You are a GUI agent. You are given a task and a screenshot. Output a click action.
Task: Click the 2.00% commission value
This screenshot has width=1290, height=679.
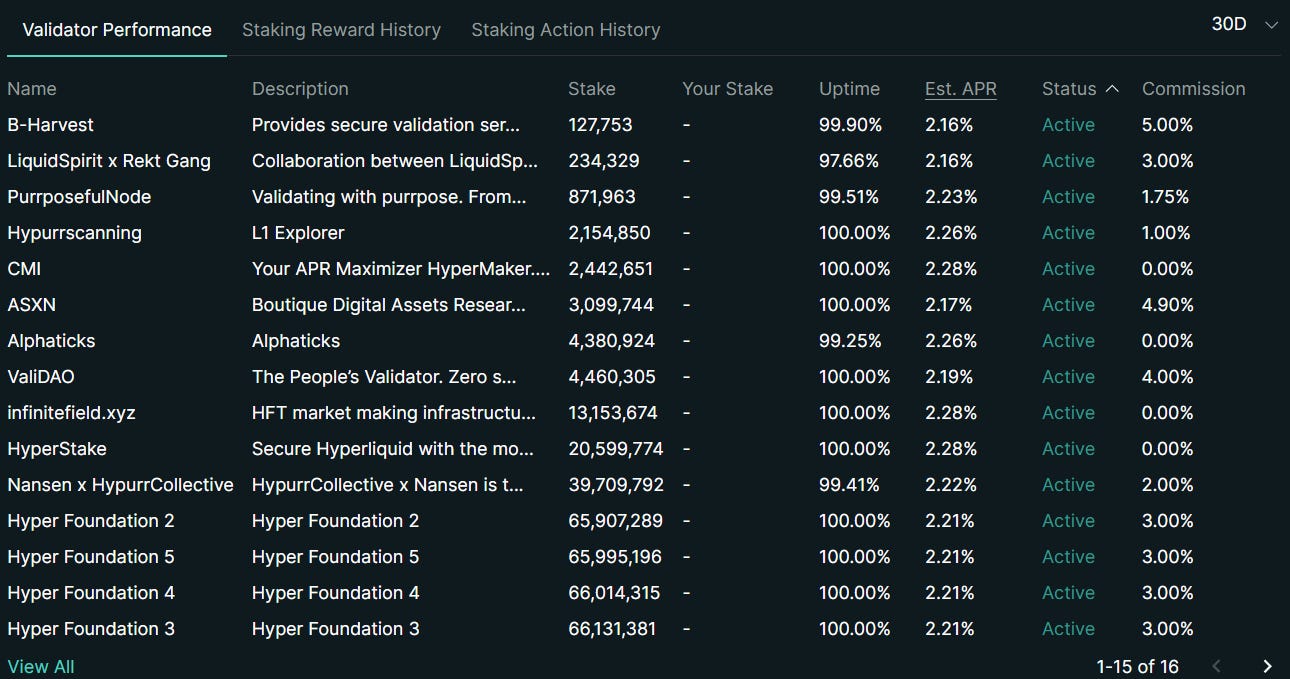[x=1168, y=485]
